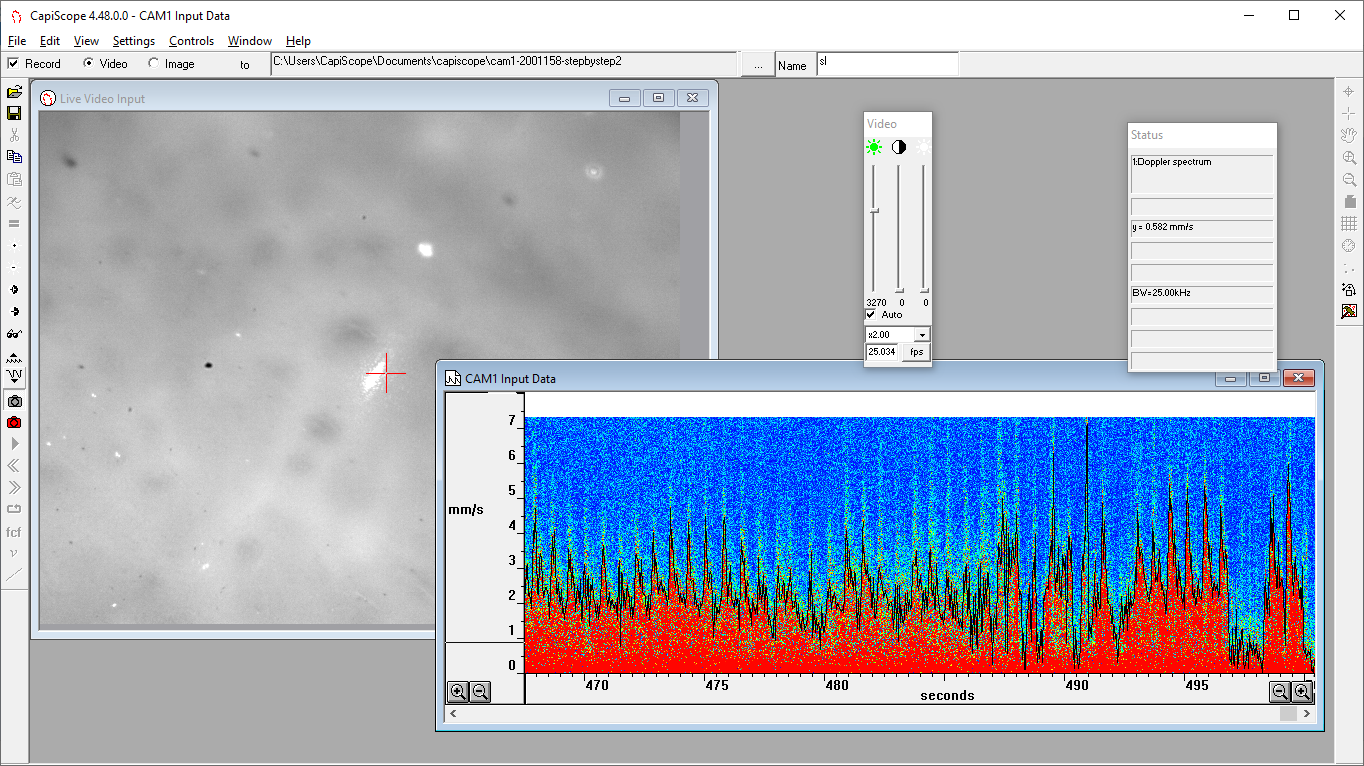Open the File menu

click(17, 41)
